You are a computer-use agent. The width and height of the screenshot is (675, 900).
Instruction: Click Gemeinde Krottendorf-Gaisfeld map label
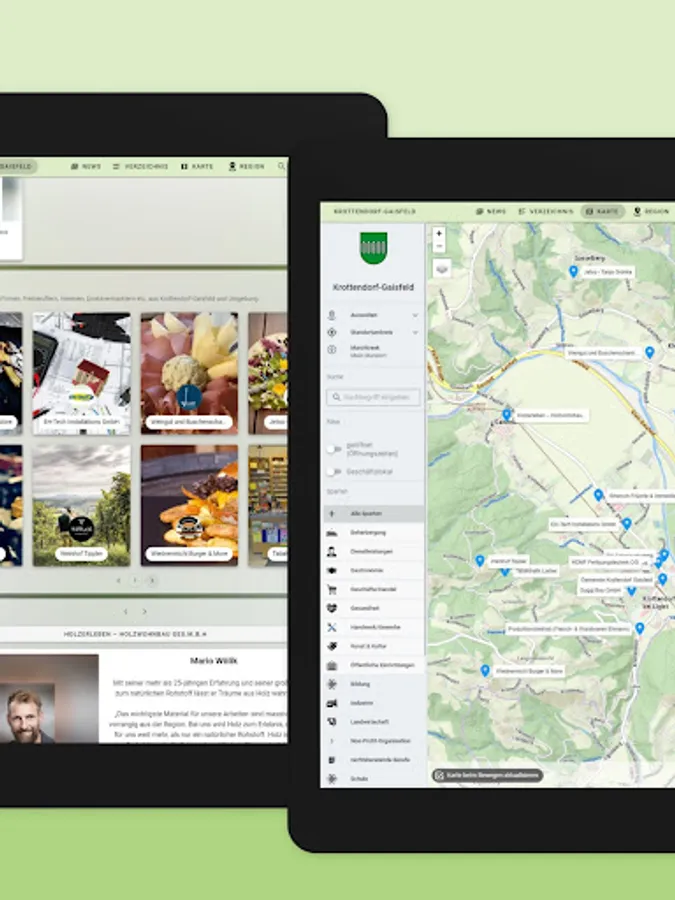coord(616,580)
